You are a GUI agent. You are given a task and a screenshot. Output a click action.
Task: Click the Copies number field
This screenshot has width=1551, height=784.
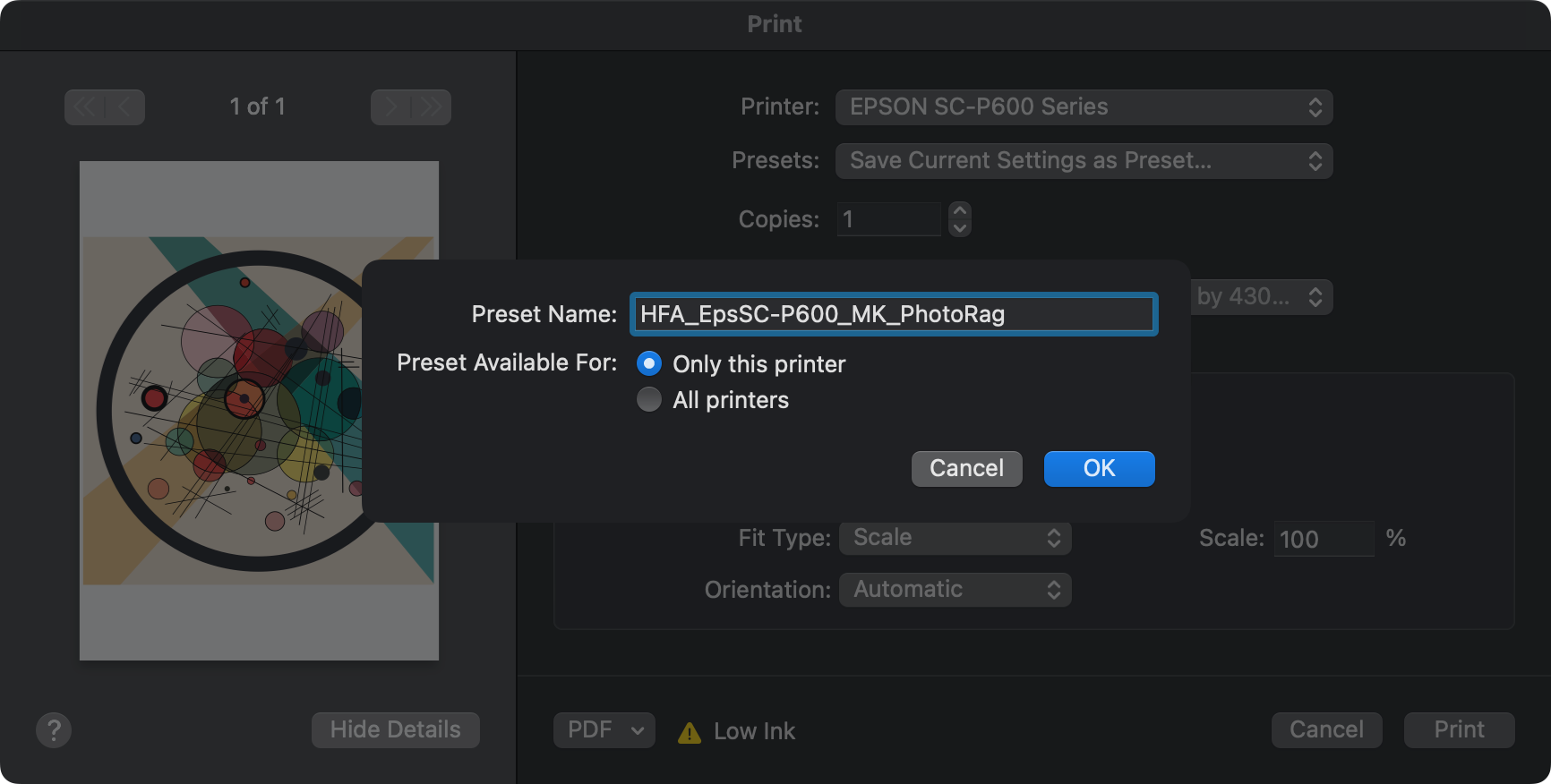tap(889, 219)
